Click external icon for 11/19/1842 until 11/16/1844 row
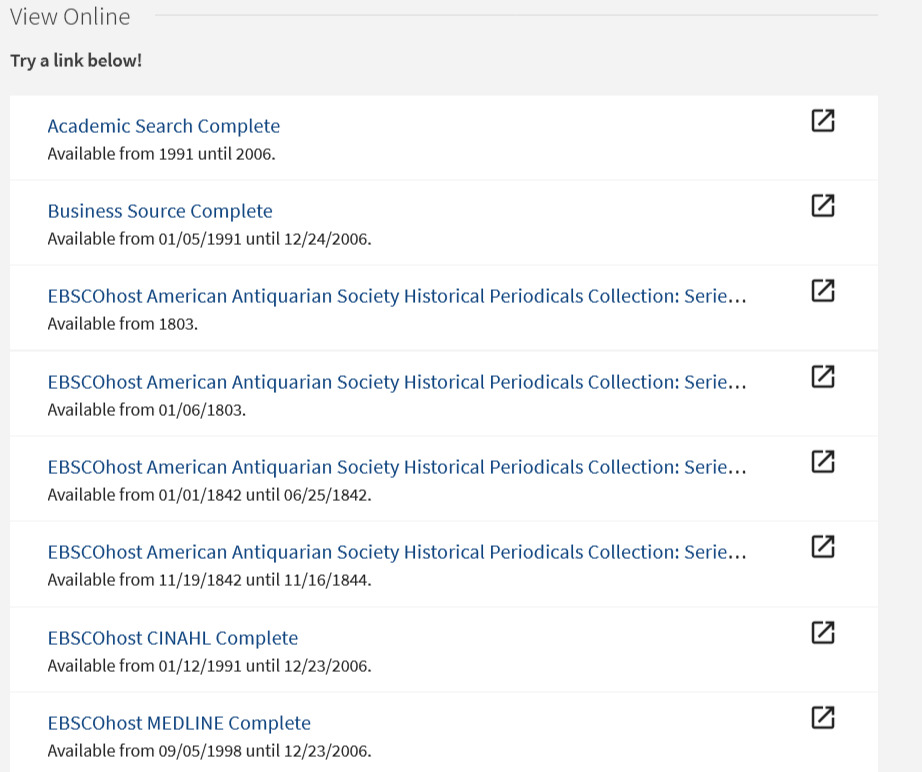This screenshot has width=922, height=772. pyautogui.click(x=822, y=547)
